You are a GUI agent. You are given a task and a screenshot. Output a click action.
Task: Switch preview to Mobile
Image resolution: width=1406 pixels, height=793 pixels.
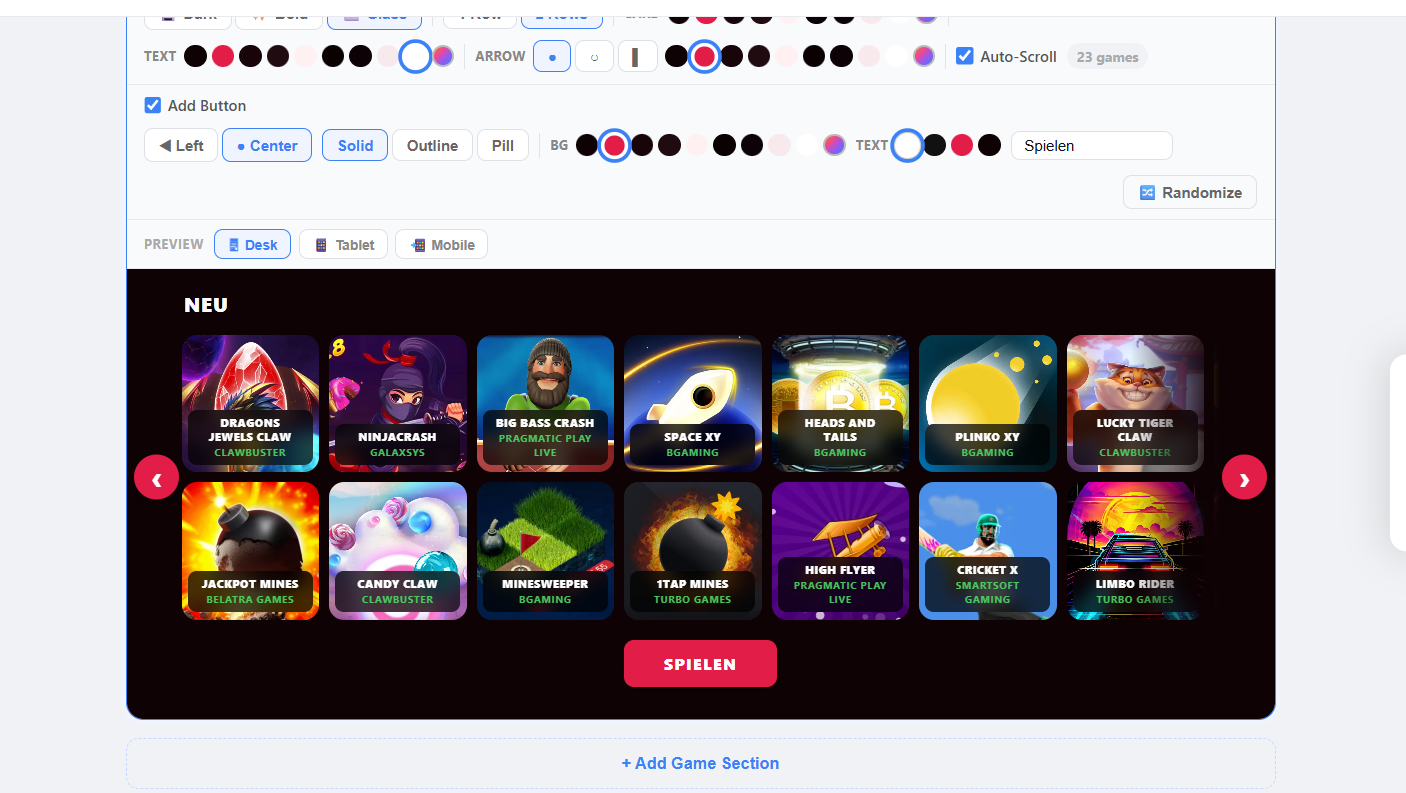point(441,244)
